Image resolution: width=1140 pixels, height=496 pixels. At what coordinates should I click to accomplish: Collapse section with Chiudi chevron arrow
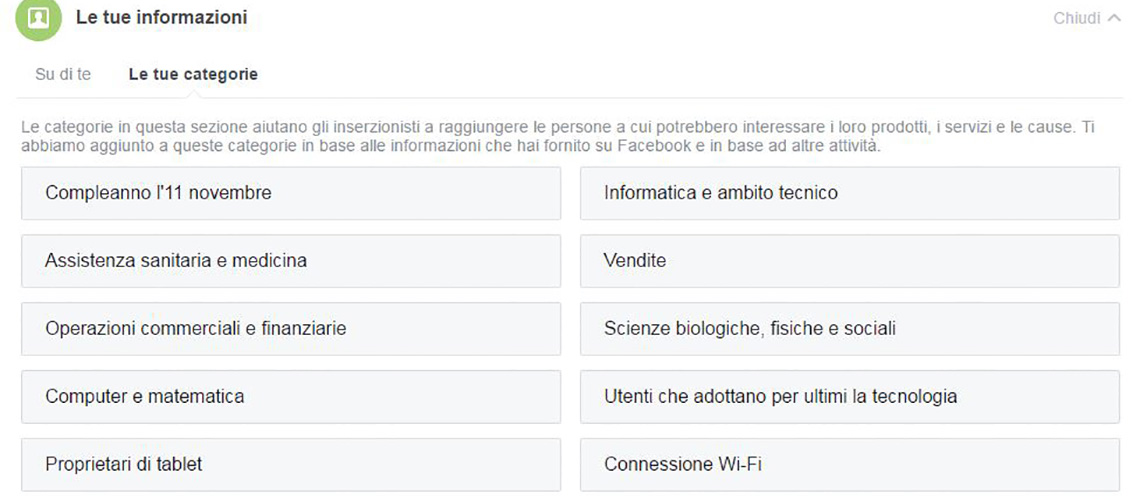pos(1114,19)
